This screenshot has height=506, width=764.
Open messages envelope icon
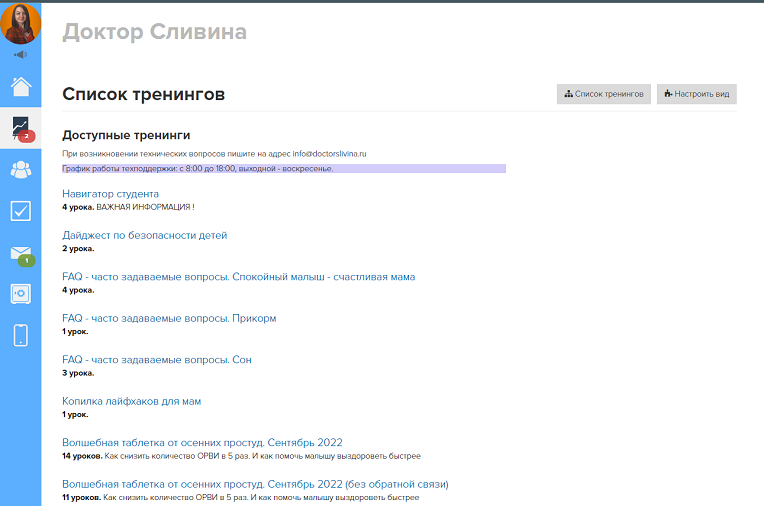(20, 252)
